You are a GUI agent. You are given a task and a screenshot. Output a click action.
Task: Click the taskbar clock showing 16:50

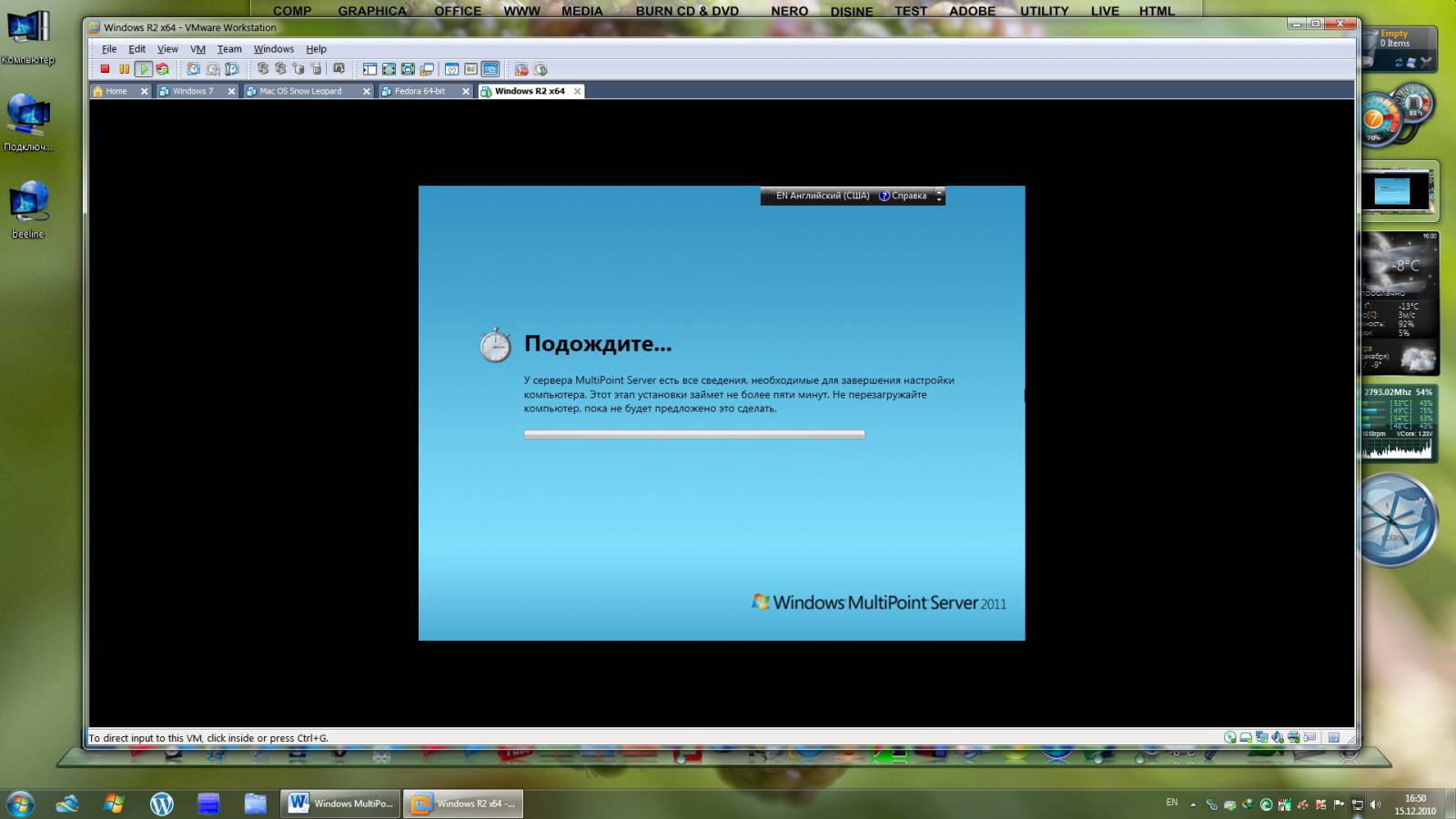(x=1415, y=804)
